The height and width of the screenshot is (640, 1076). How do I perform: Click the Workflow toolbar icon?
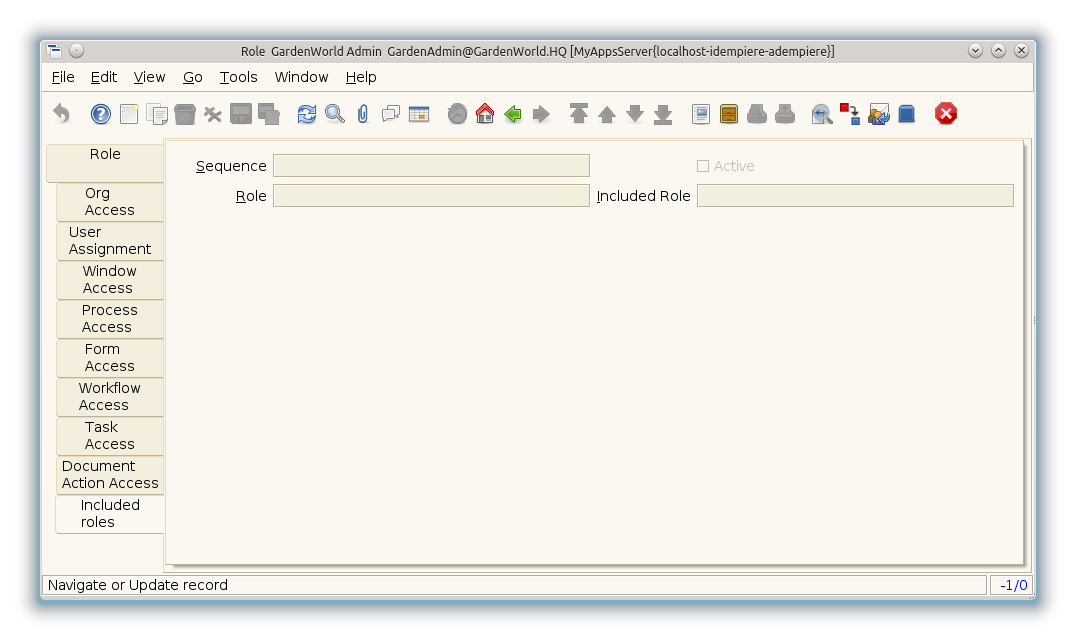click(x=851, y=114)
